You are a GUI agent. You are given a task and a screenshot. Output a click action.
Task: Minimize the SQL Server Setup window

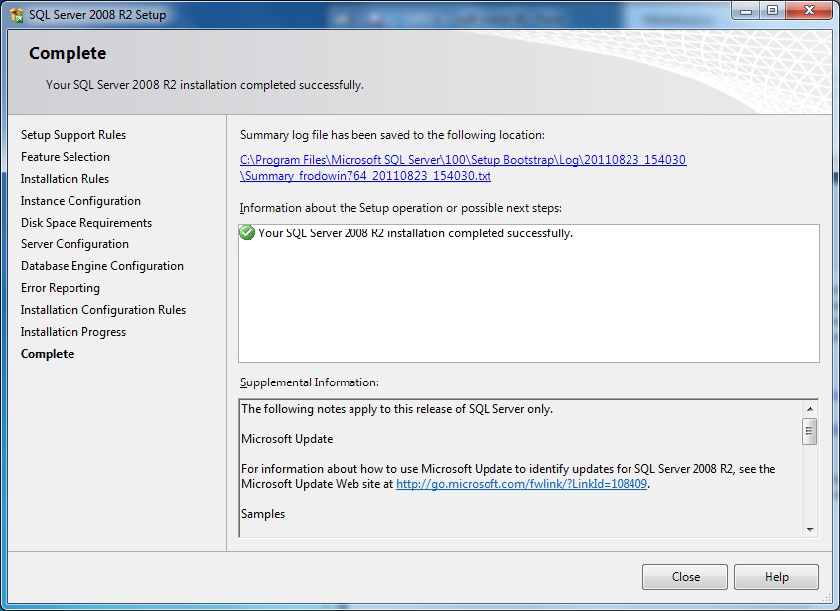[746, 11]
